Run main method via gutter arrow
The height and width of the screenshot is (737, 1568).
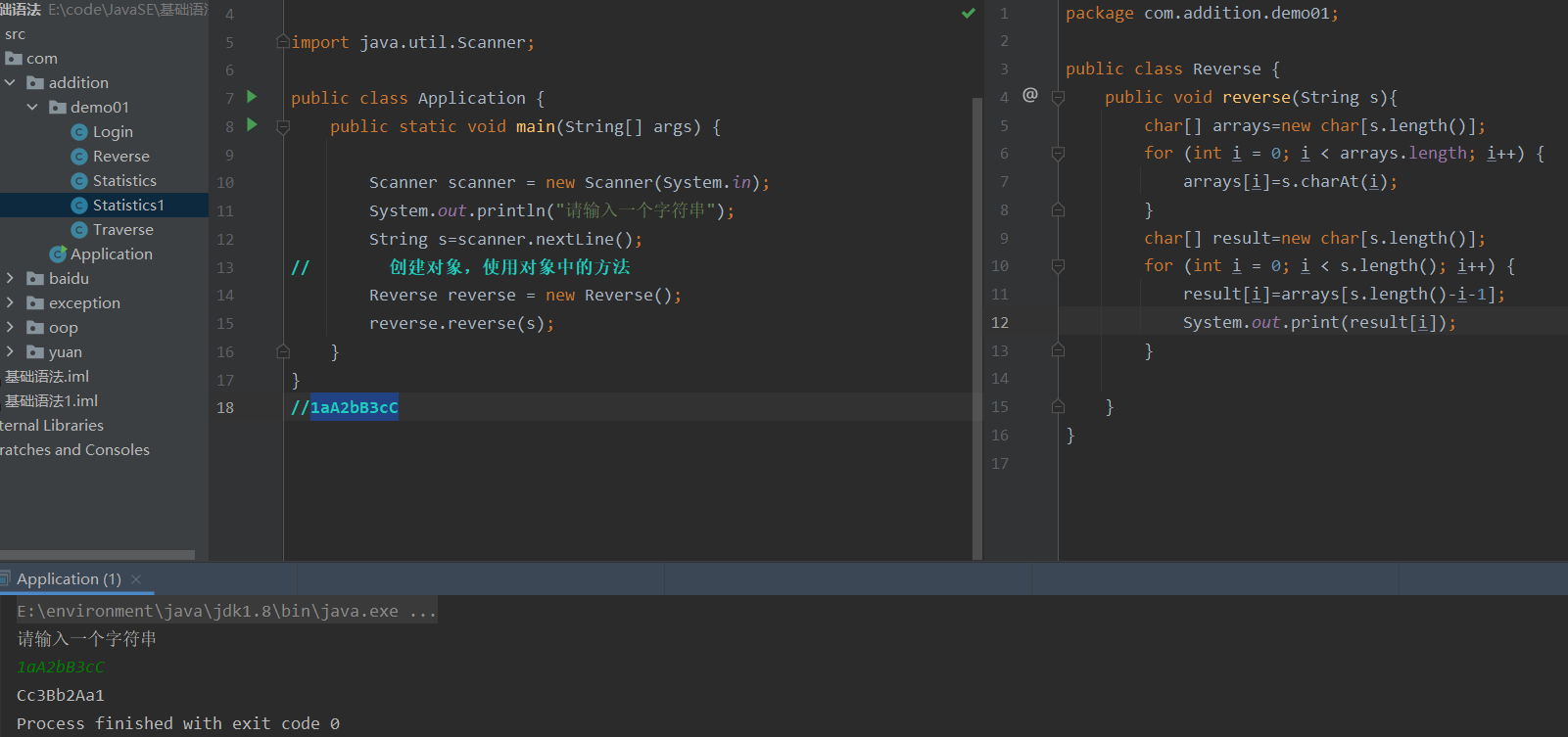[x=252, y=125]
